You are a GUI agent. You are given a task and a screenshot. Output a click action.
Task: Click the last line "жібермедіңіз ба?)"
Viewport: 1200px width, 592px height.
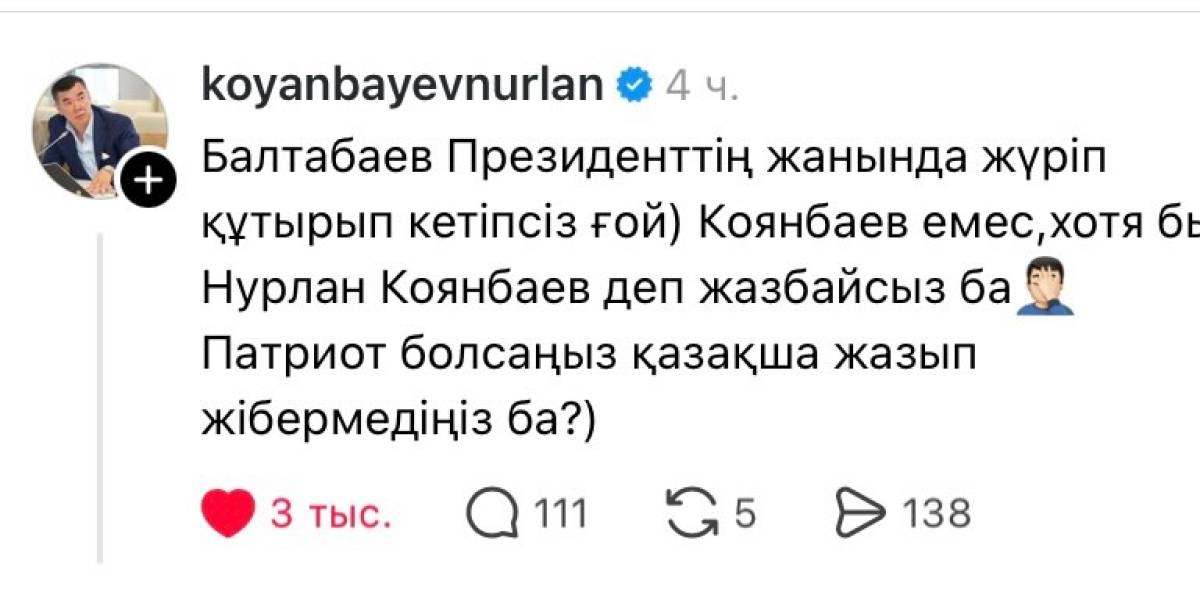[398, 423]
